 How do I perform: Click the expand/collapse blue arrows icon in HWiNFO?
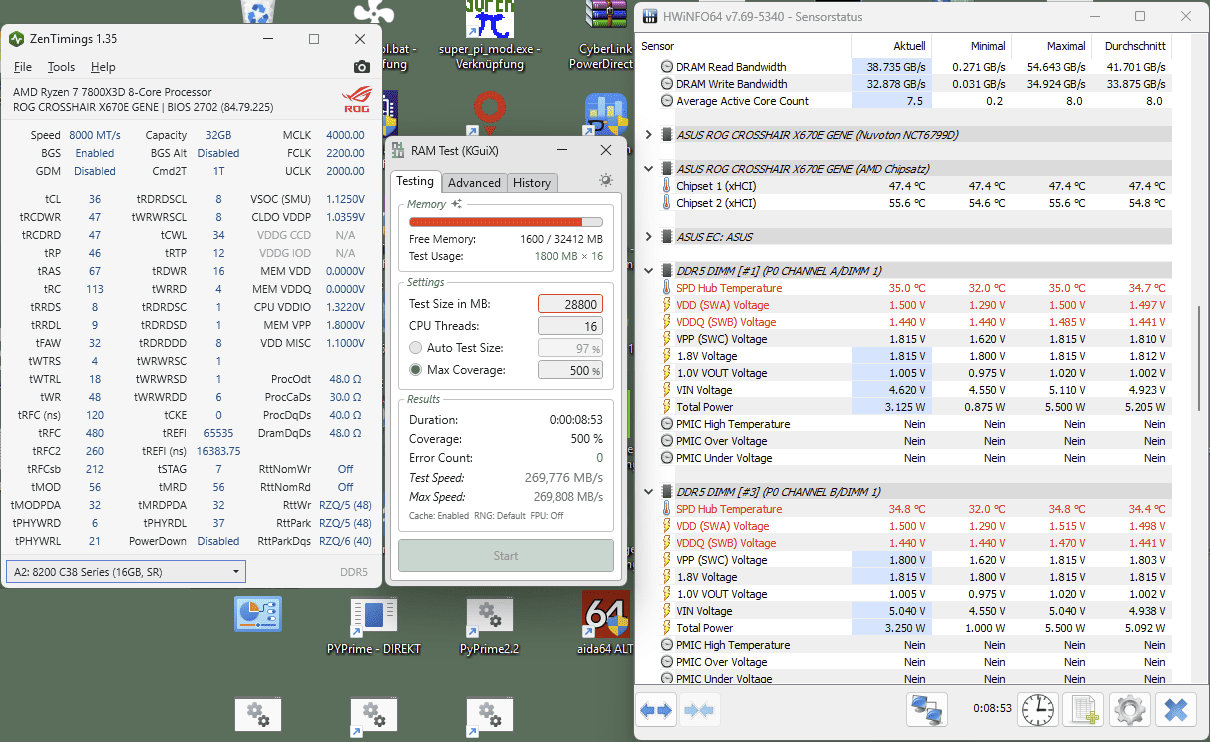(657, 710)
